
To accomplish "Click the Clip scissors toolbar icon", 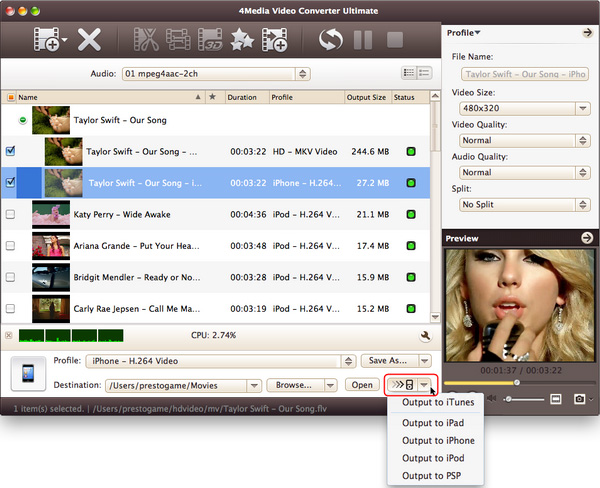I will (x=142, y=40).
